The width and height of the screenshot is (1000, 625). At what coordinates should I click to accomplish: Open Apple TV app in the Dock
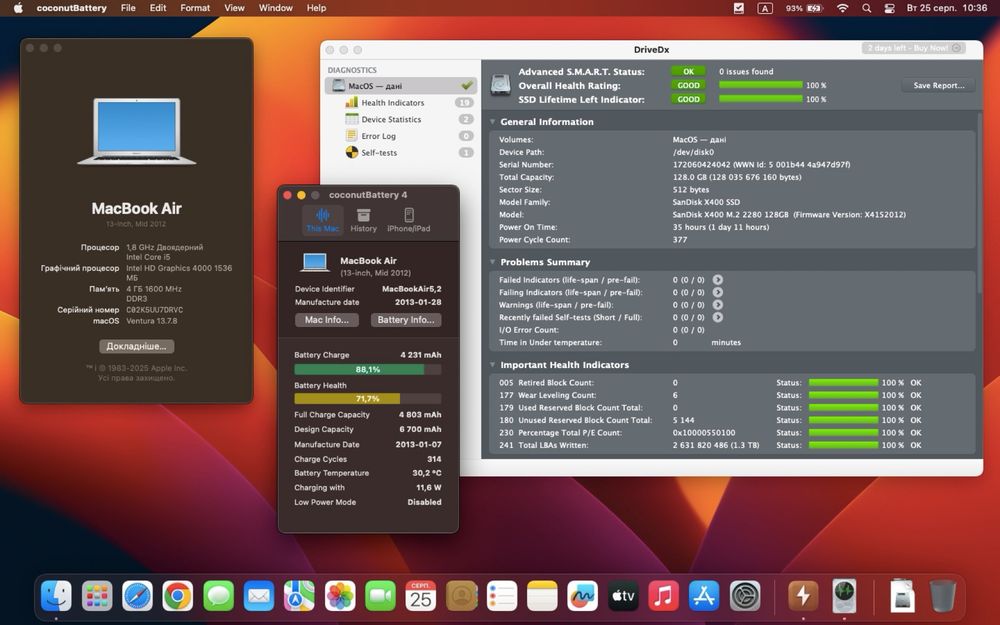(623, 596)
